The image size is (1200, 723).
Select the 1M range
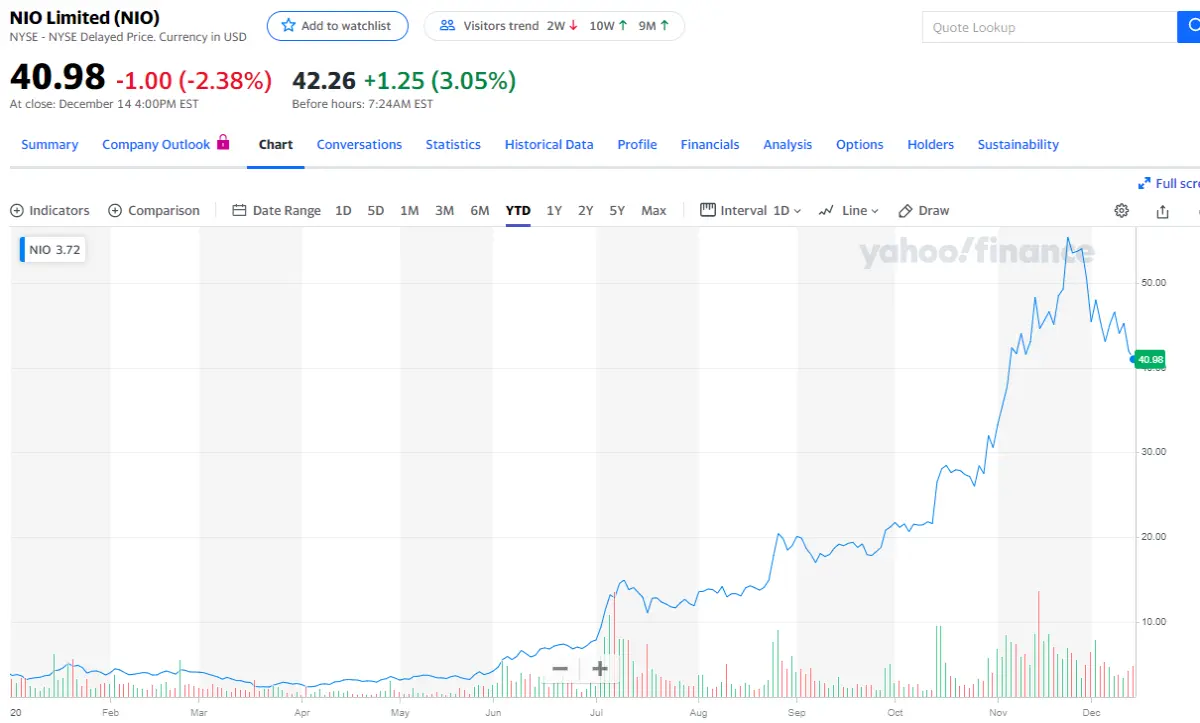(x=409, y=211)
